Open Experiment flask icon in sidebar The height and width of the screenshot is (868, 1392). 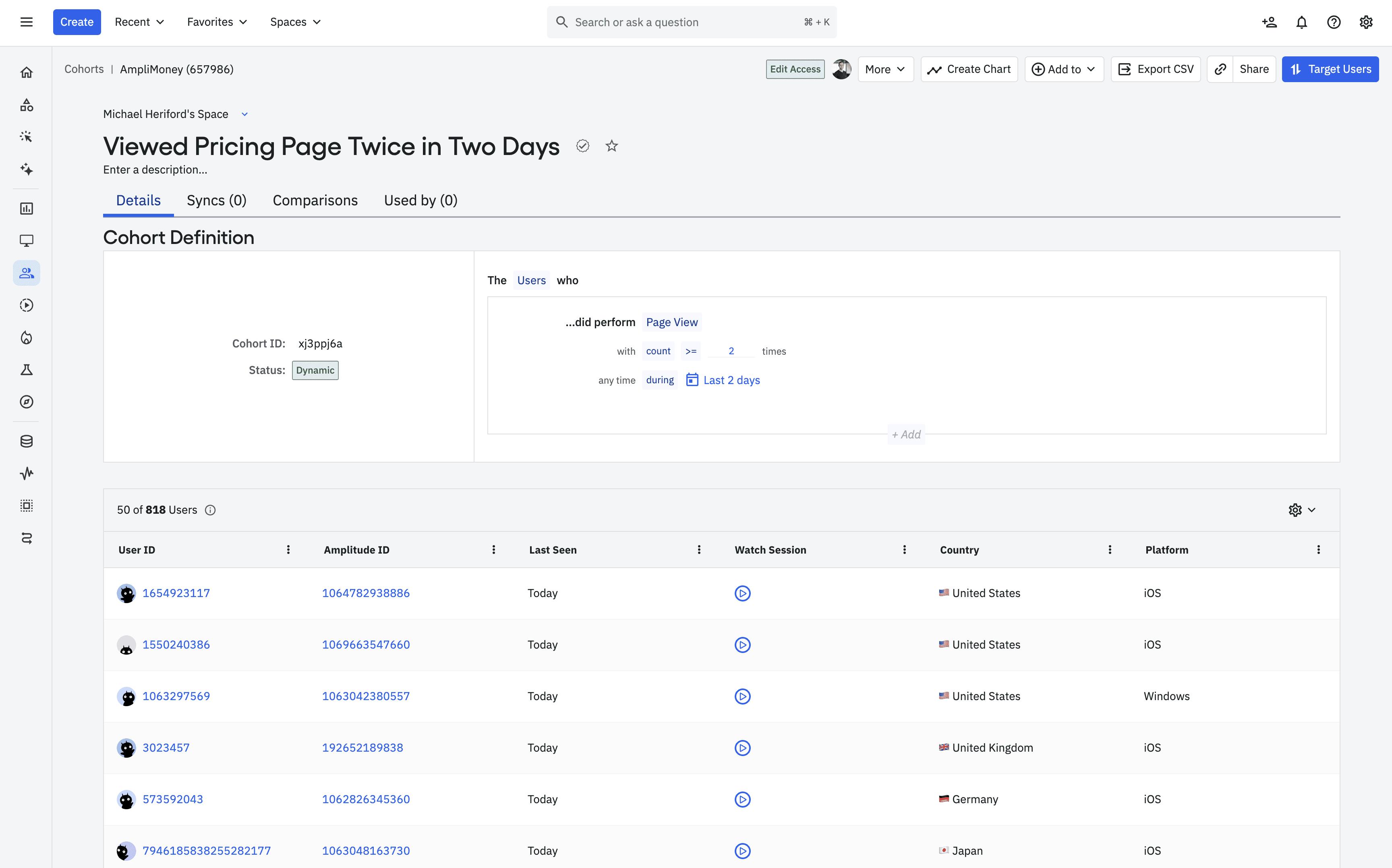(27, 370)
